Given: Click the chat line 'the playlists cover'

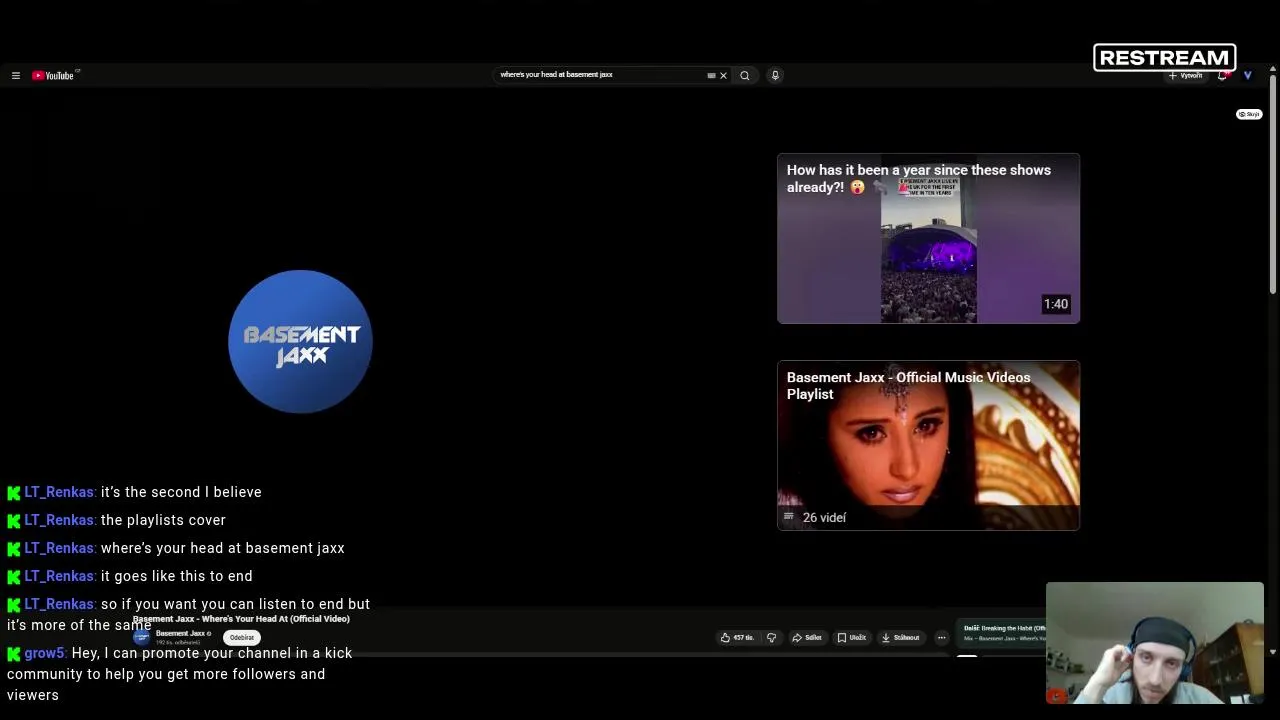Looking at the screenshot, I should (x=163, y=520).
